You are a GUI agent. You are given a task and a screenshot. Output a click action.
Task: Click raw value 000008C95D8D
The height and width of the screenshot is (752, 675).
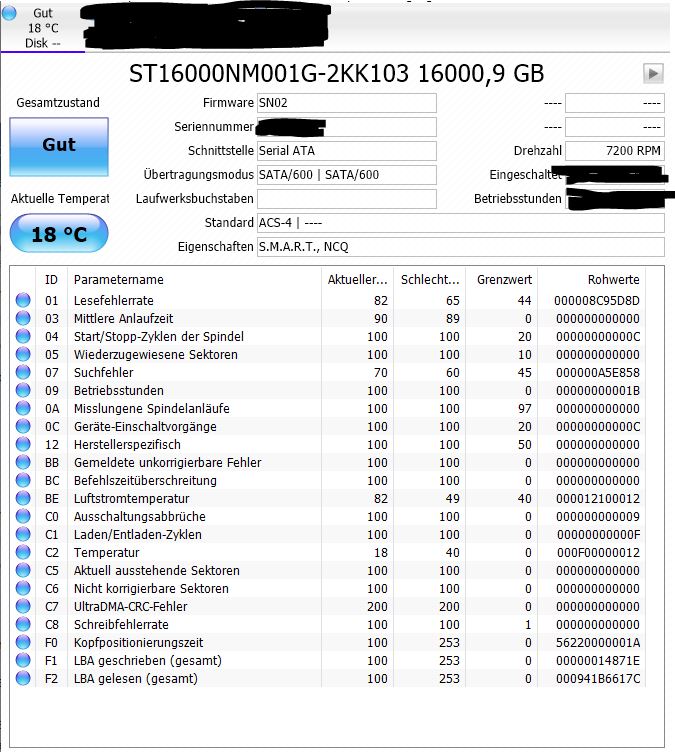point(597,301)
